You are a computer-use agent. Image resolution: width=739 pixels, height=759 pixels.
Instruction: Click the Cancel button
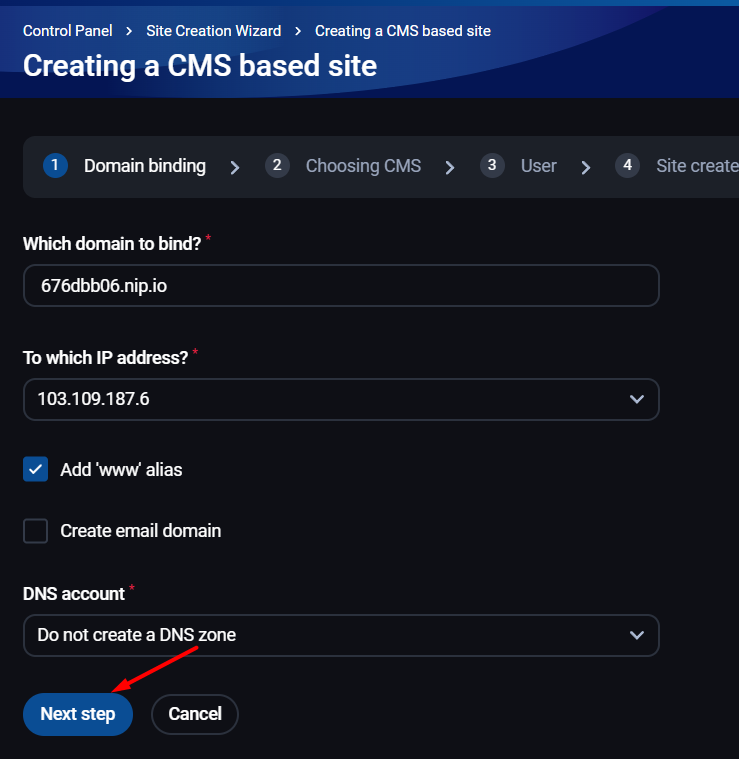195,714
